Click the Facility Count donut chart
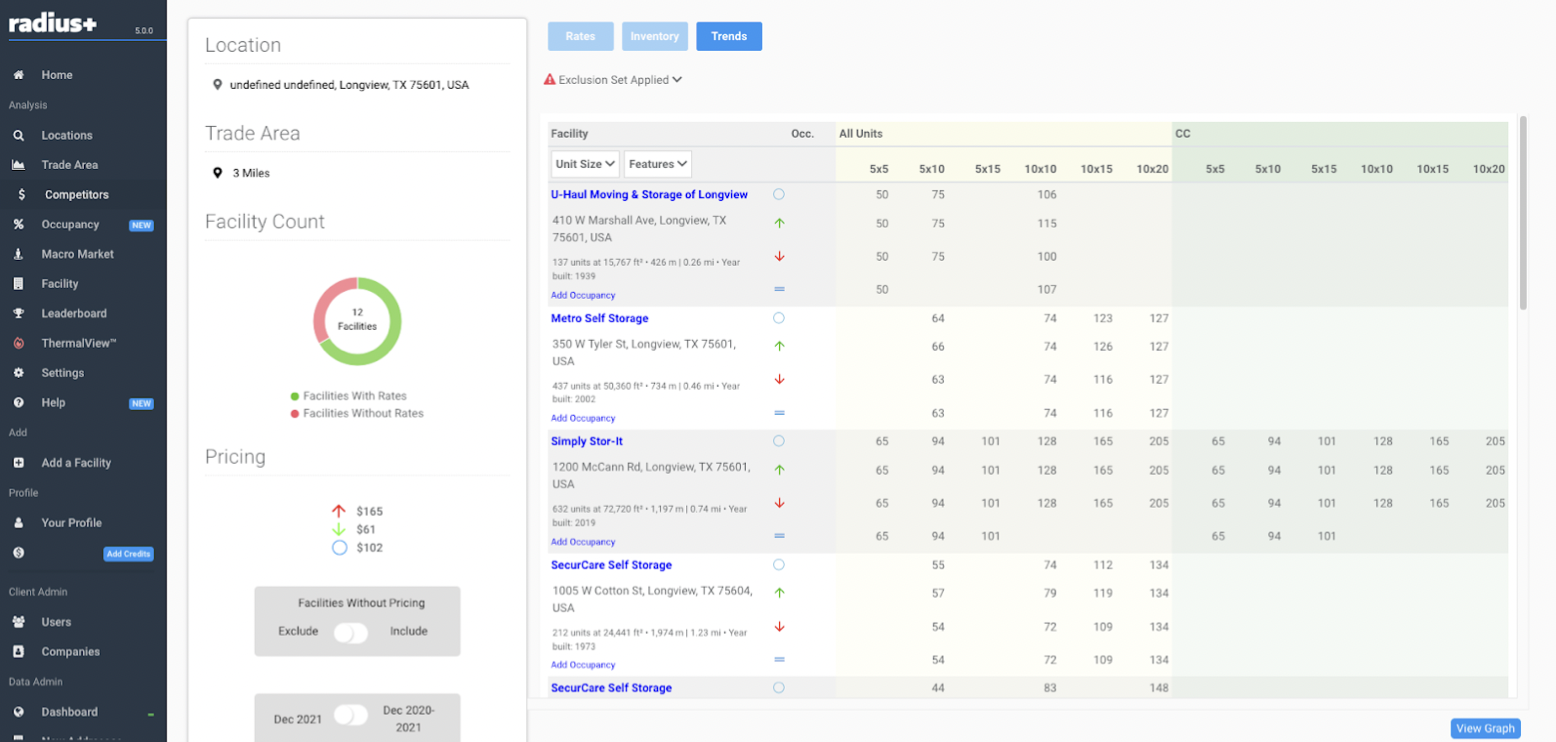1556x742 pixels. click(357, 321)
